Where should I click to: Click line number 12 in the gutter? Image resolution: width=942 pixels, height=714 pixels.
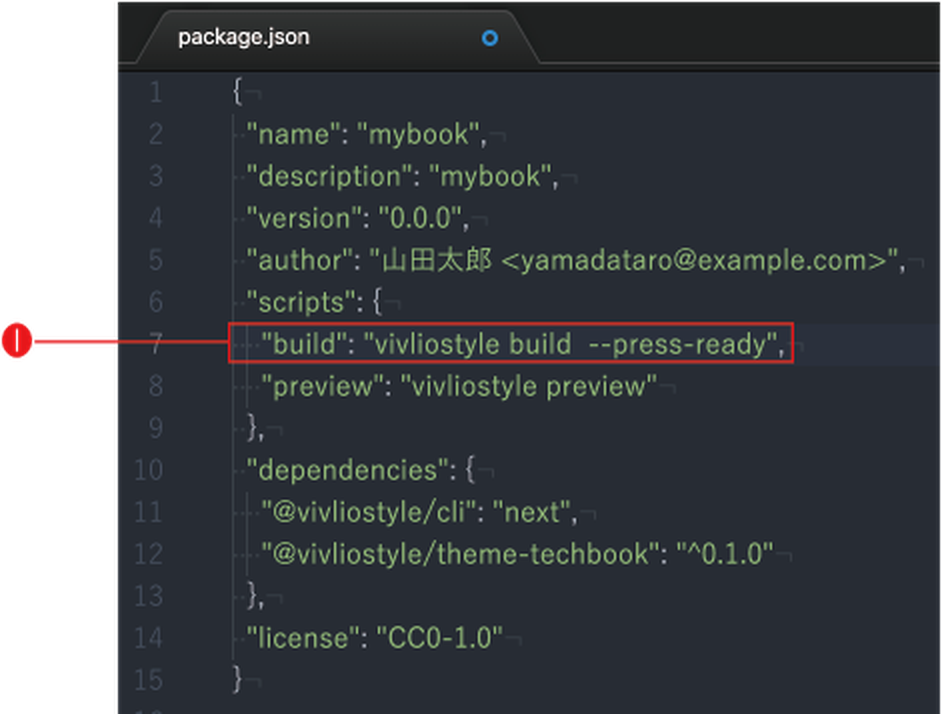click(x=148, y=554)
